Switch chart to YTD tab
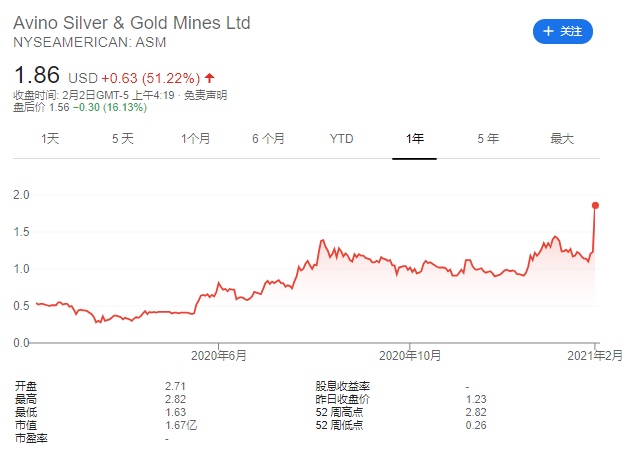 click(x=341, y=139)
